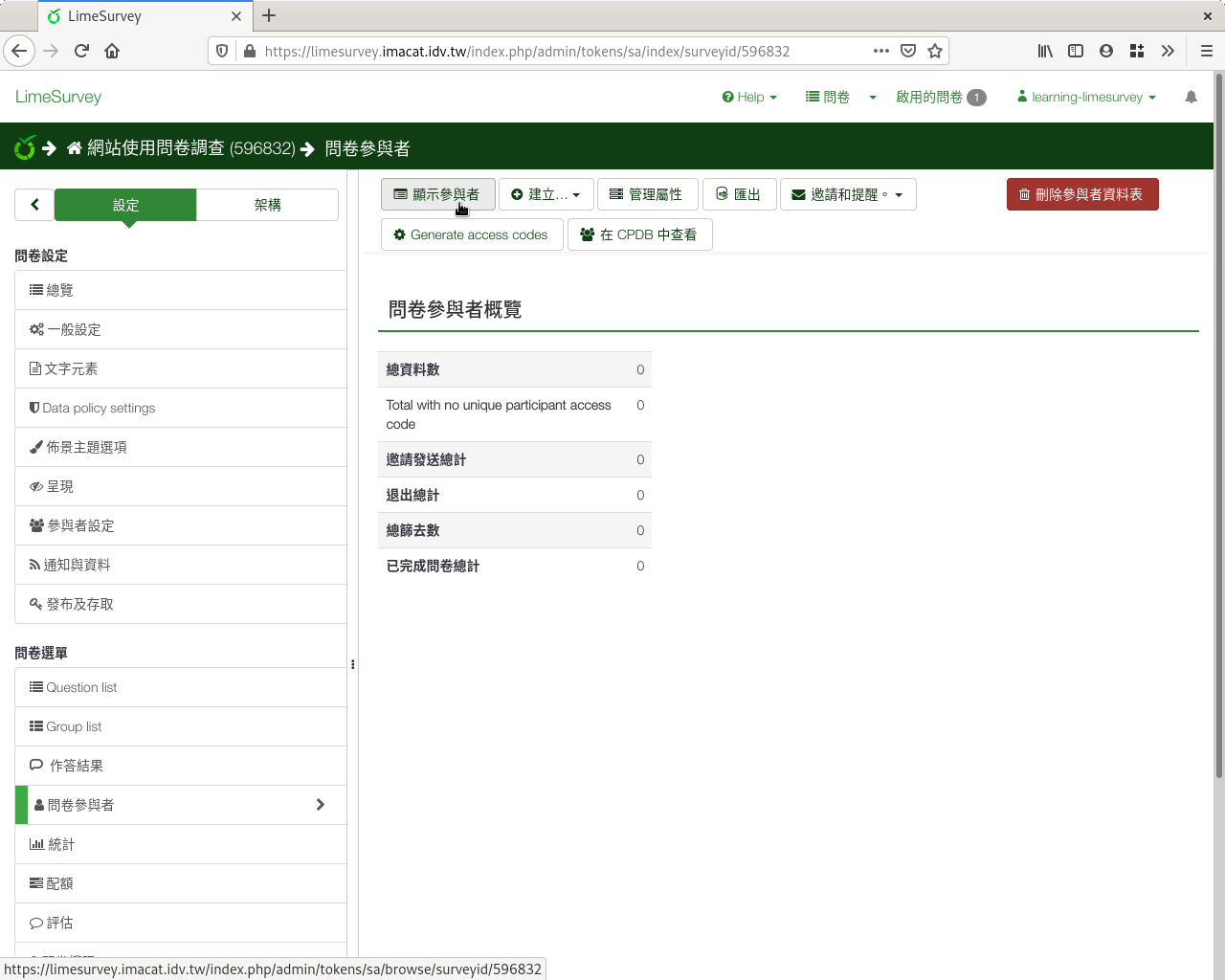Expand the caret next to 問卷
Screen dimensions: 1225x980
point(873,97)
